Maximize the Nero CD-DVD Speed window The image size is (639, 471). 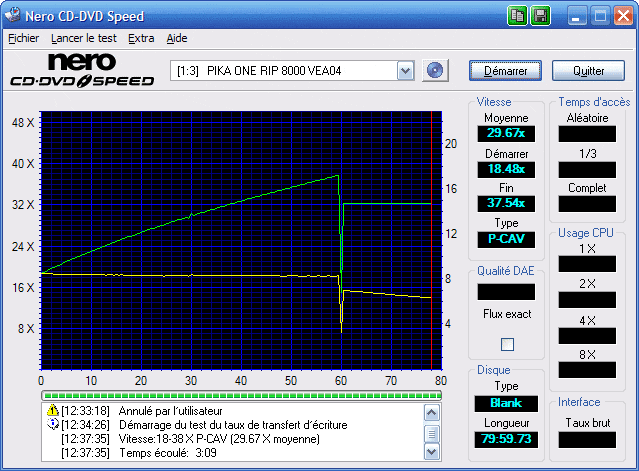point(600,16)
